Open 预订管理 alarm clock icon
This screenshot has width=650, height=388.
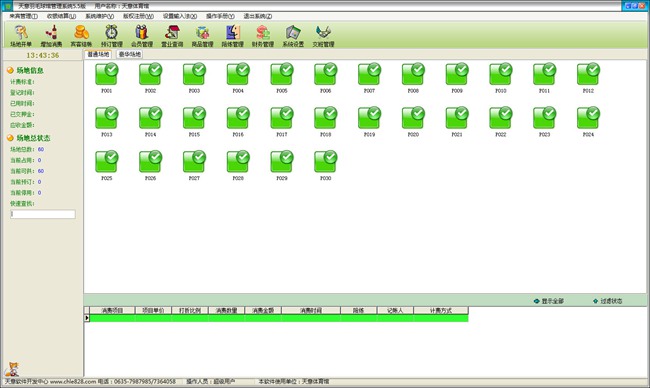[112, 36]
